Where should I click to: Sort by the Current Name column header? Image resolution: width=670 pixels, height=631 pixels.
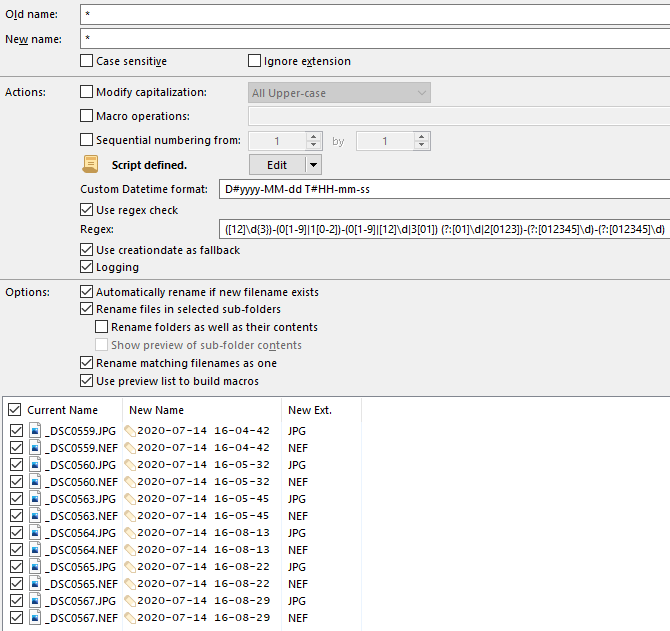(62, 410)
